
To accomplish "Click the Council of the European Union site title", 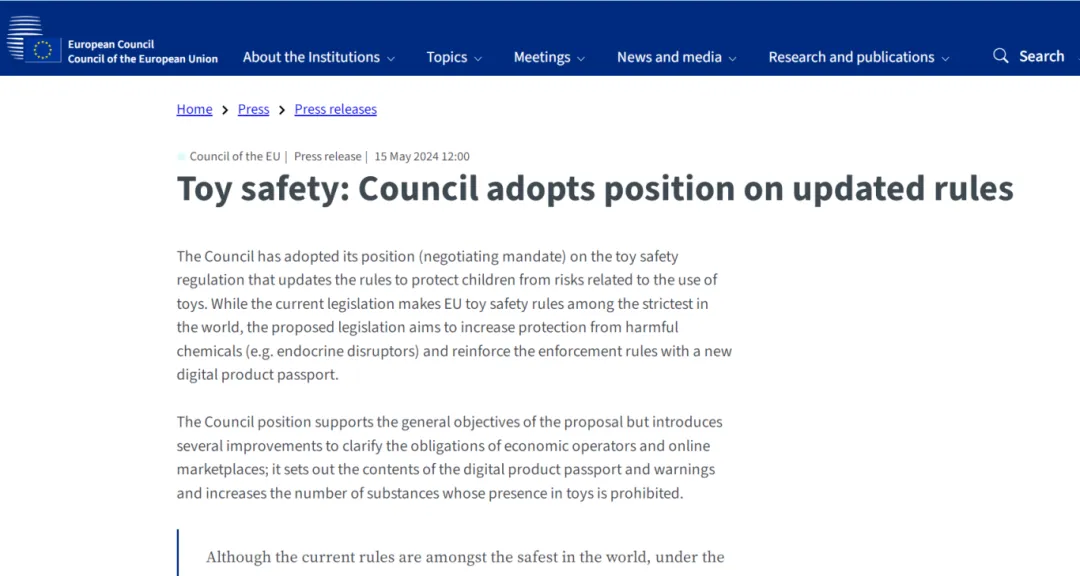I will [143, 59].
